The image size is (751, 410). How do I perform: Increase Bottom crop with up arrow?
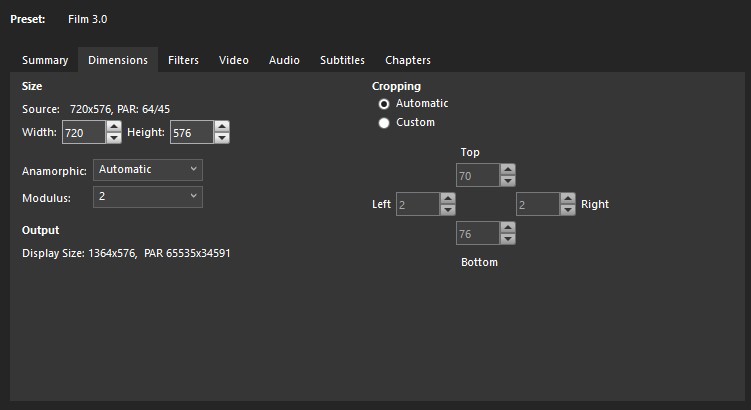[508, 228]
